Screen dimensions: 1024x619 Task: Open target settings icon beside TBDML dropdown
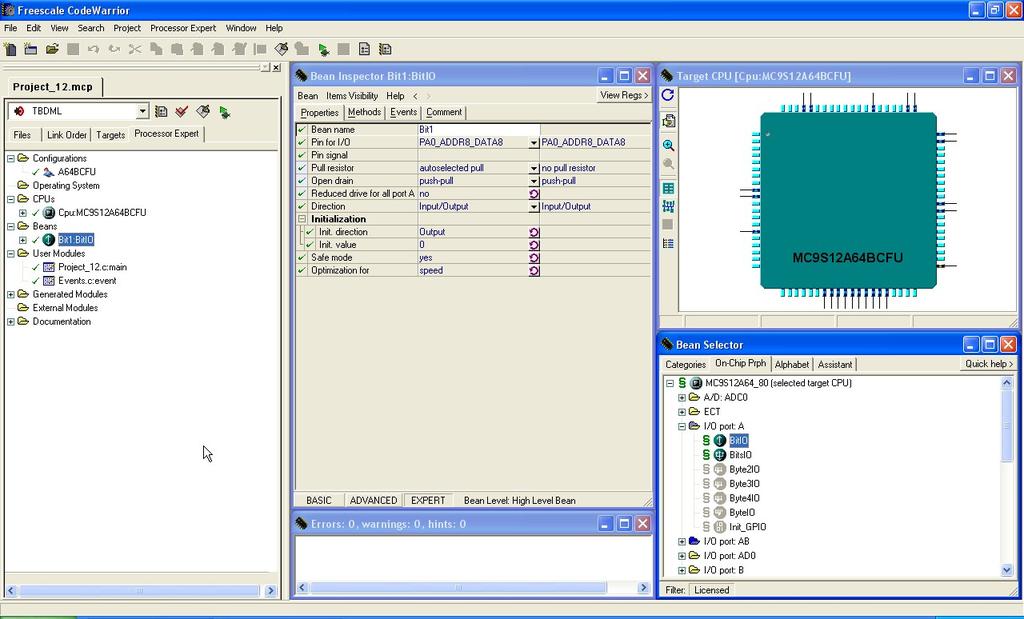pos(161,112)
